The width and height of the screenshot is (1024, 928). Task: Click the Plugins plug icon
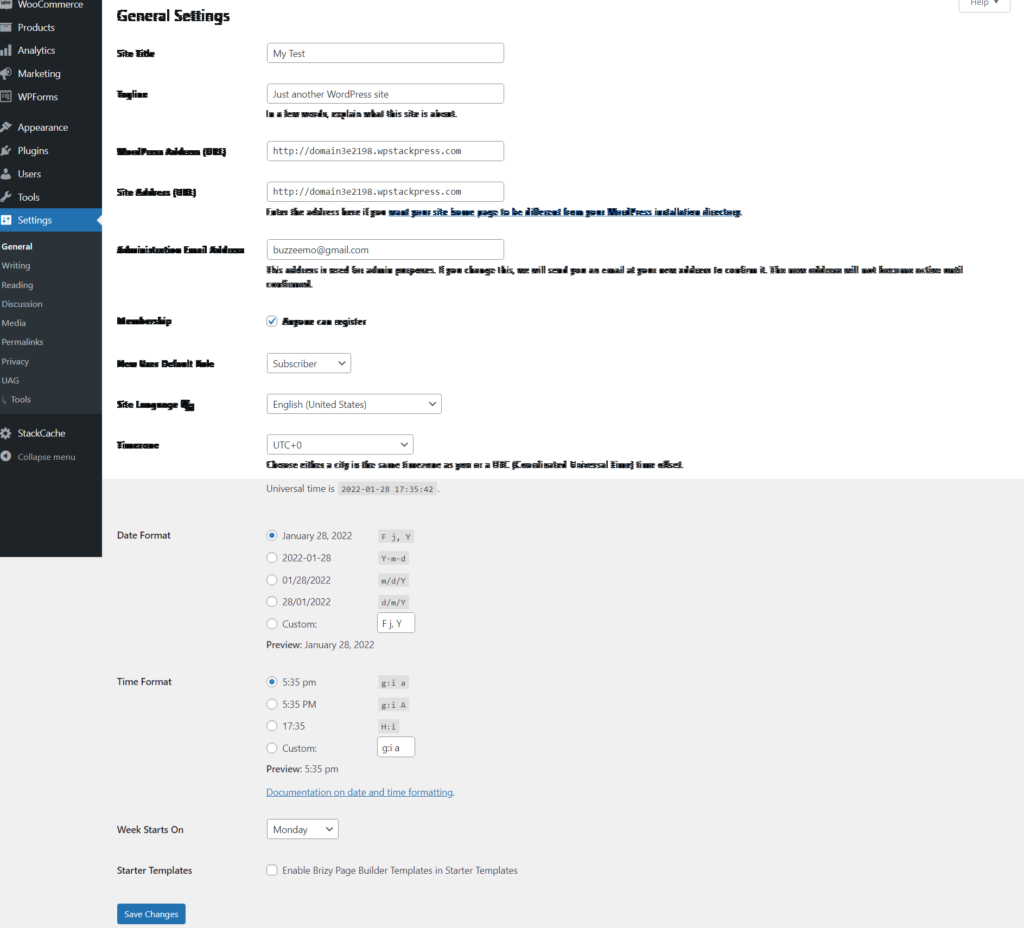tap(6, 150)
